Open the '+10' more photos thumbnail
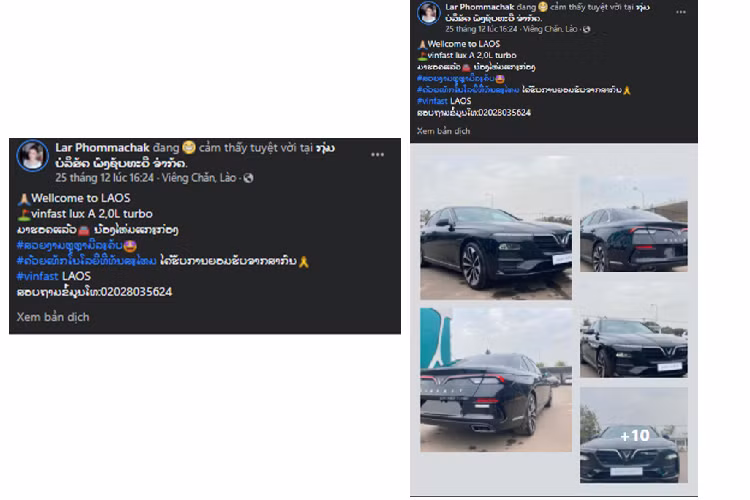The width and height of the screenshot is (750, 500). click(x=634, y=435)
